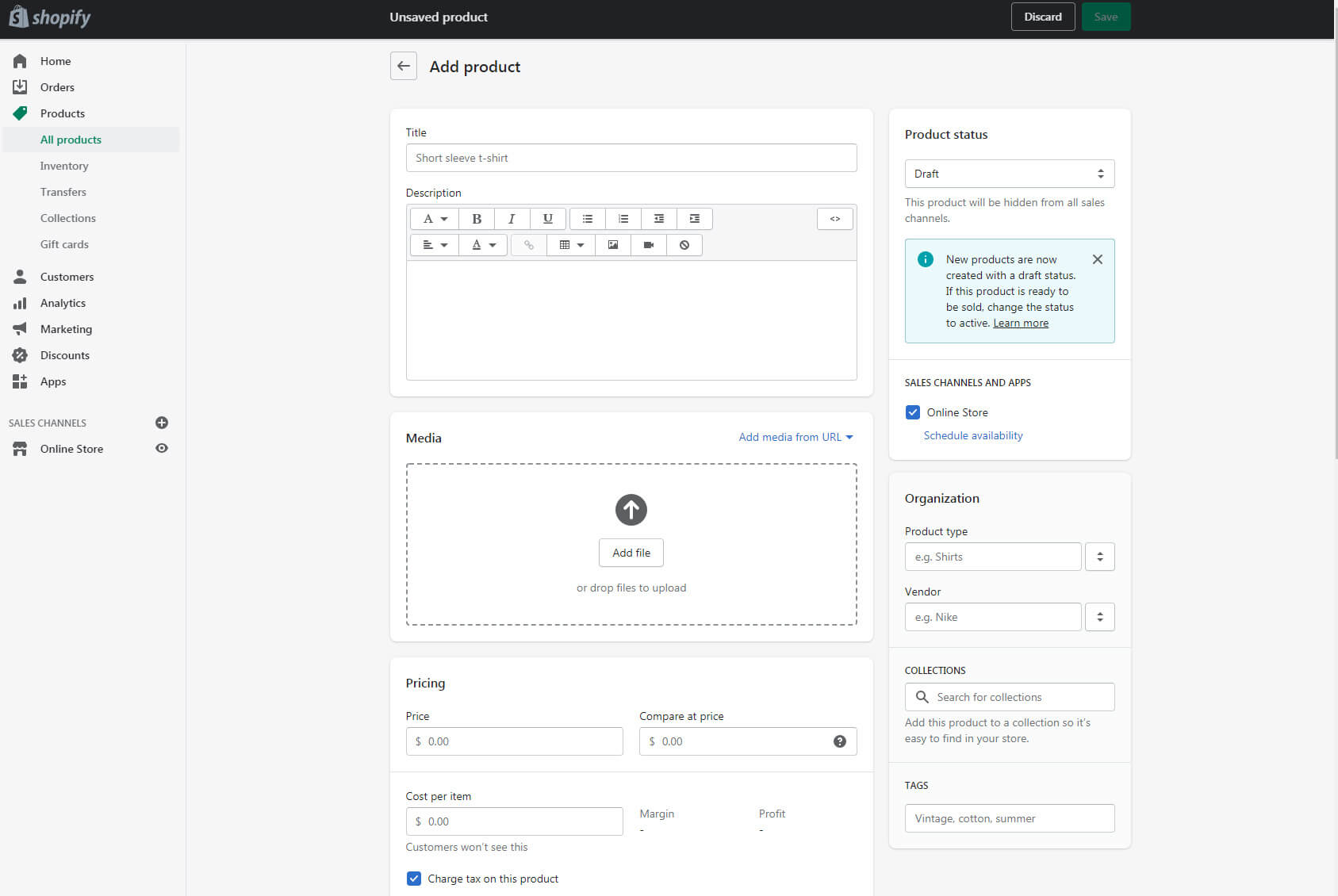Toggle bold formatting in the description editor
1338x896 pixels.
[477, 218]
